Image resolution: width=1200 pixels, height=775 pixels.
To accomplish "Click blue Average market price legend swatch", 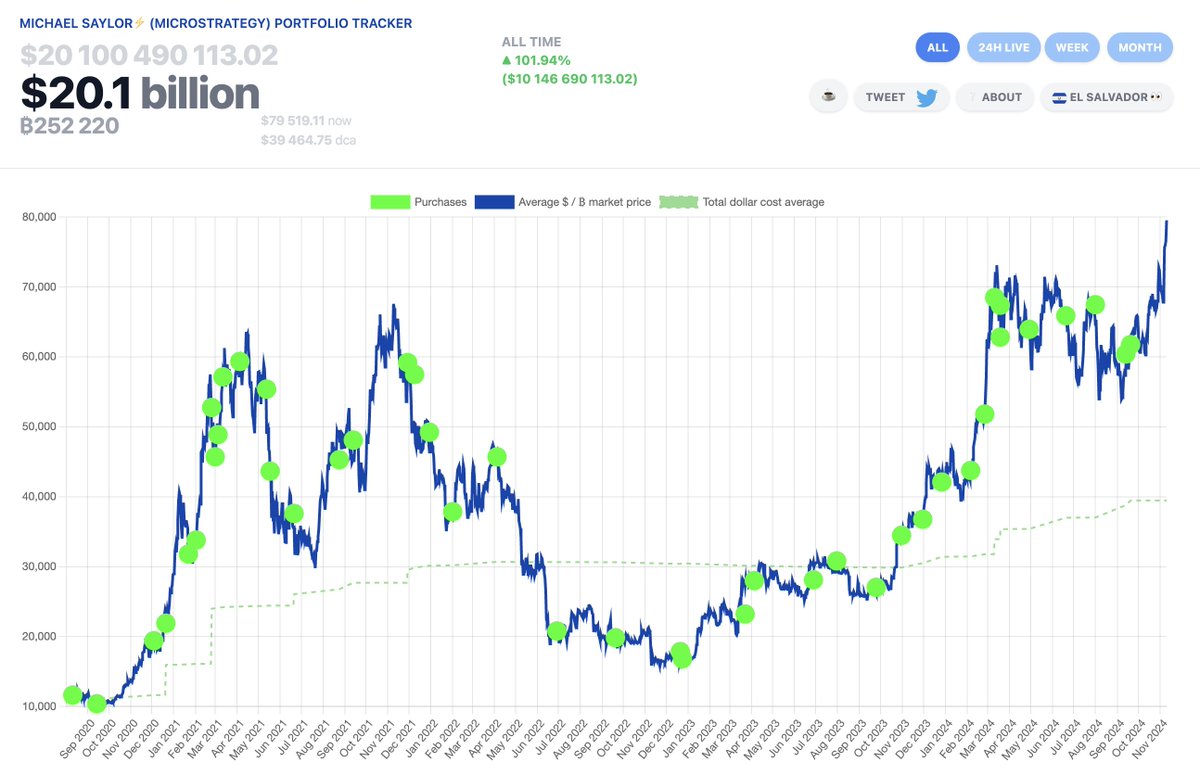I will pyautogui.click(x=494, y=202).
